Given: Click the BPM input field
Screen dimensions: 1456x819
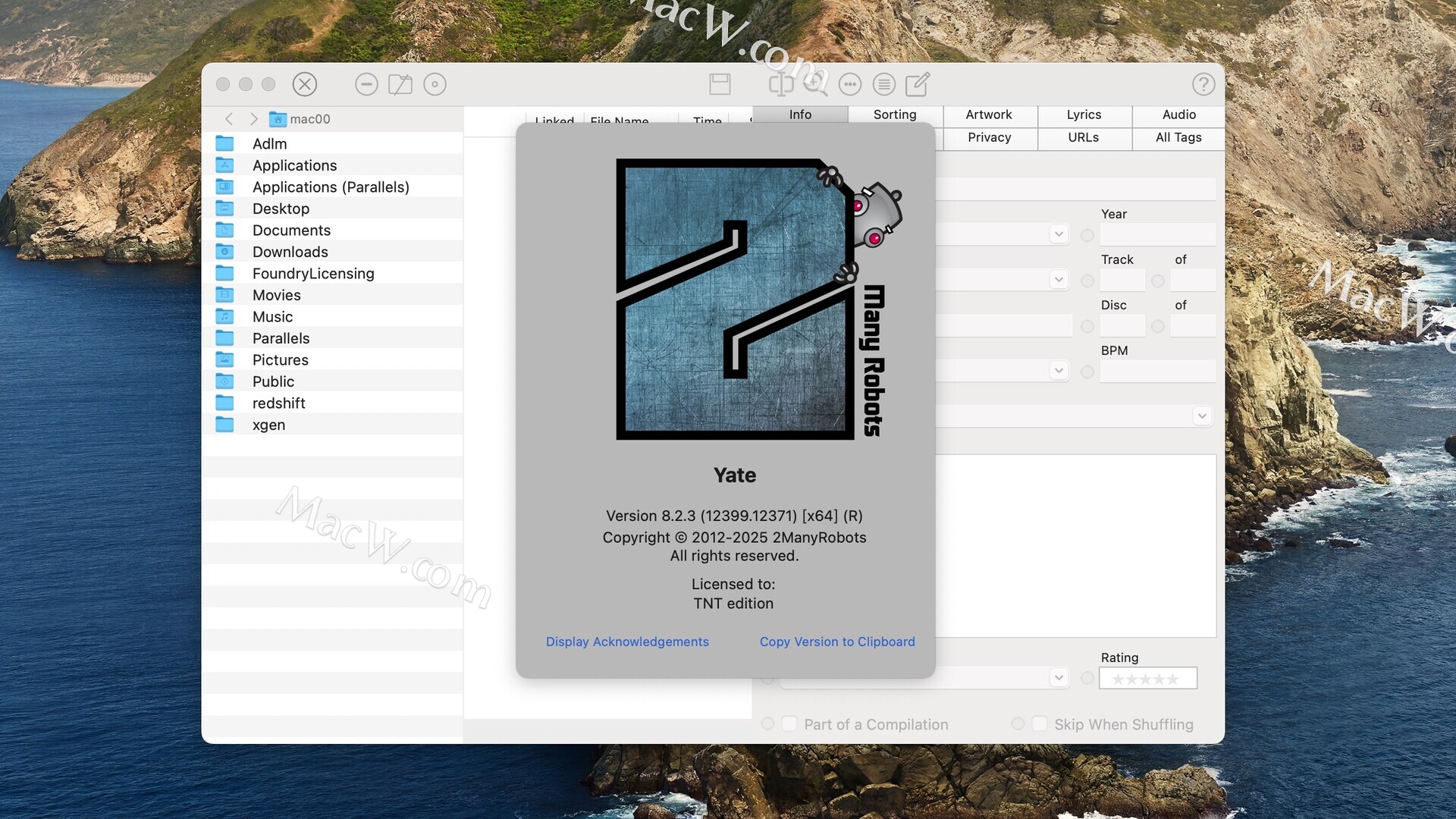Looking at the screenshot, I should (x=1158, y=372).
